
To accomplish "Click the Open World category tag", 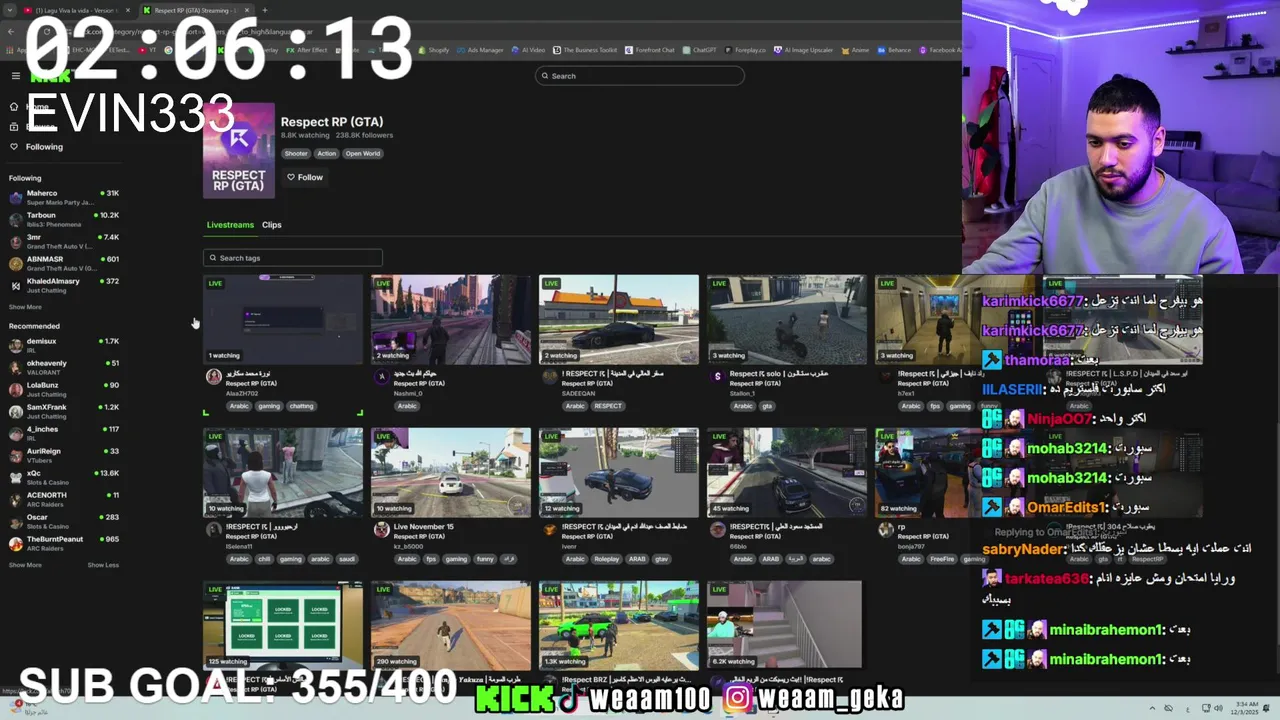I will click(363, 153).
